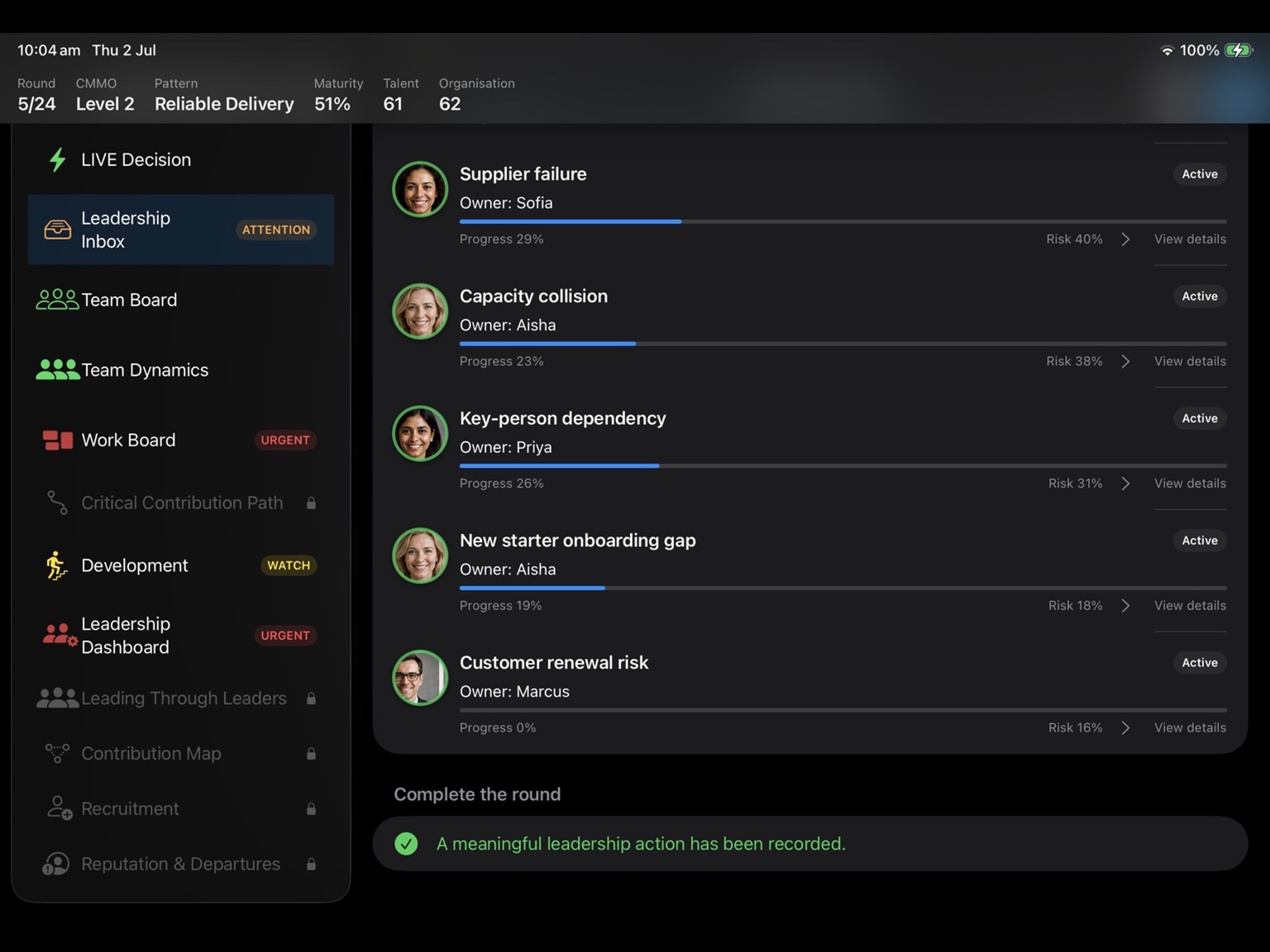Click the Risk 40% value
Image resolution: width=1270 pixels, height=952 pixels.
[x=1074, y=239]
